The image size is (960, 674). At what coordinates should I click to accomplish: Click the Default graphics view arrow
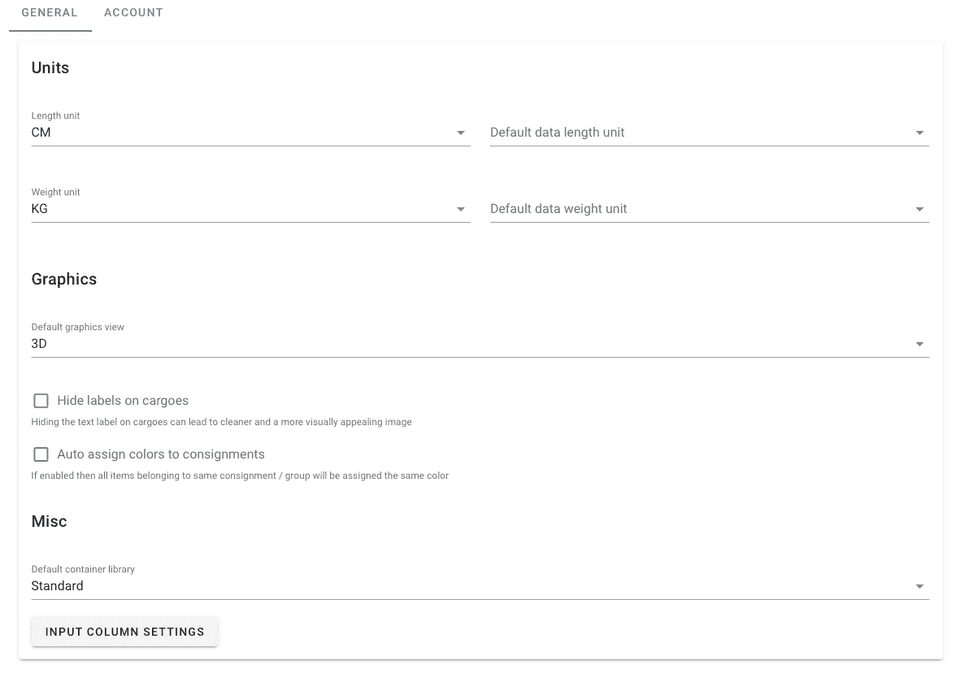(x=919, y=345)
